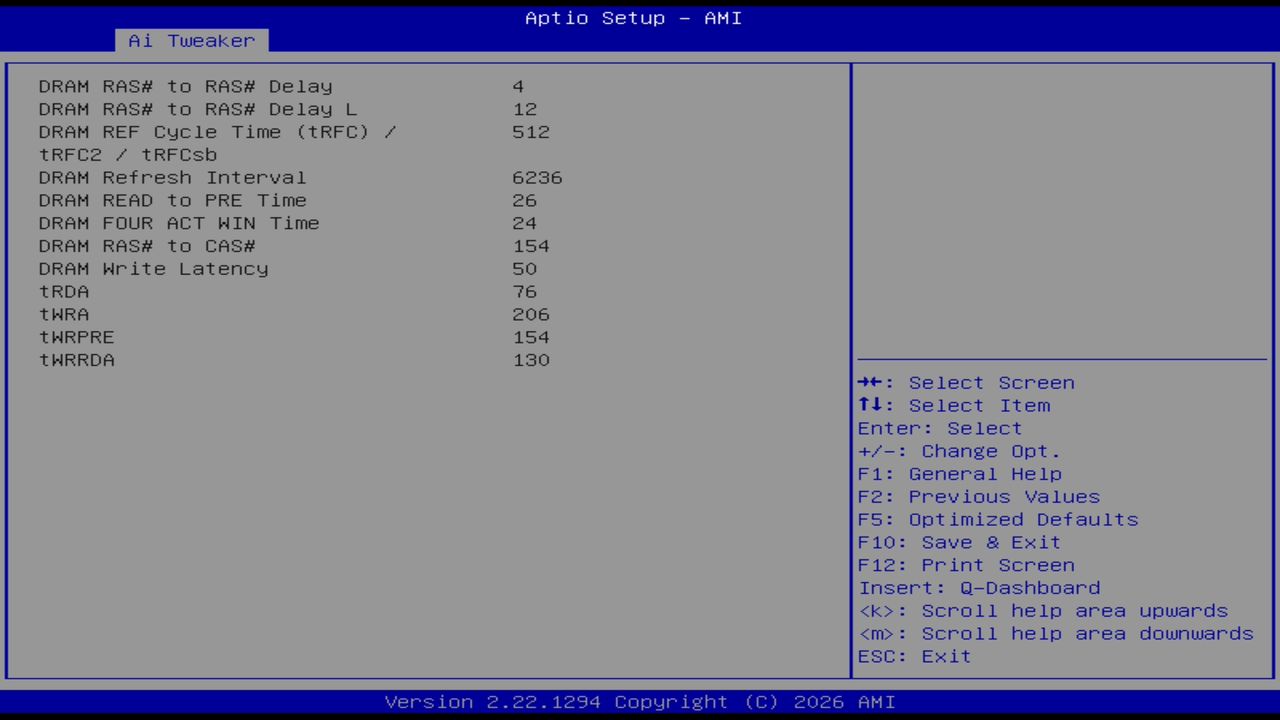Select the DRAM RAS# to RAS# Delay setting
The height and width of the screenshot is (720, 1280).
[185, 86]
